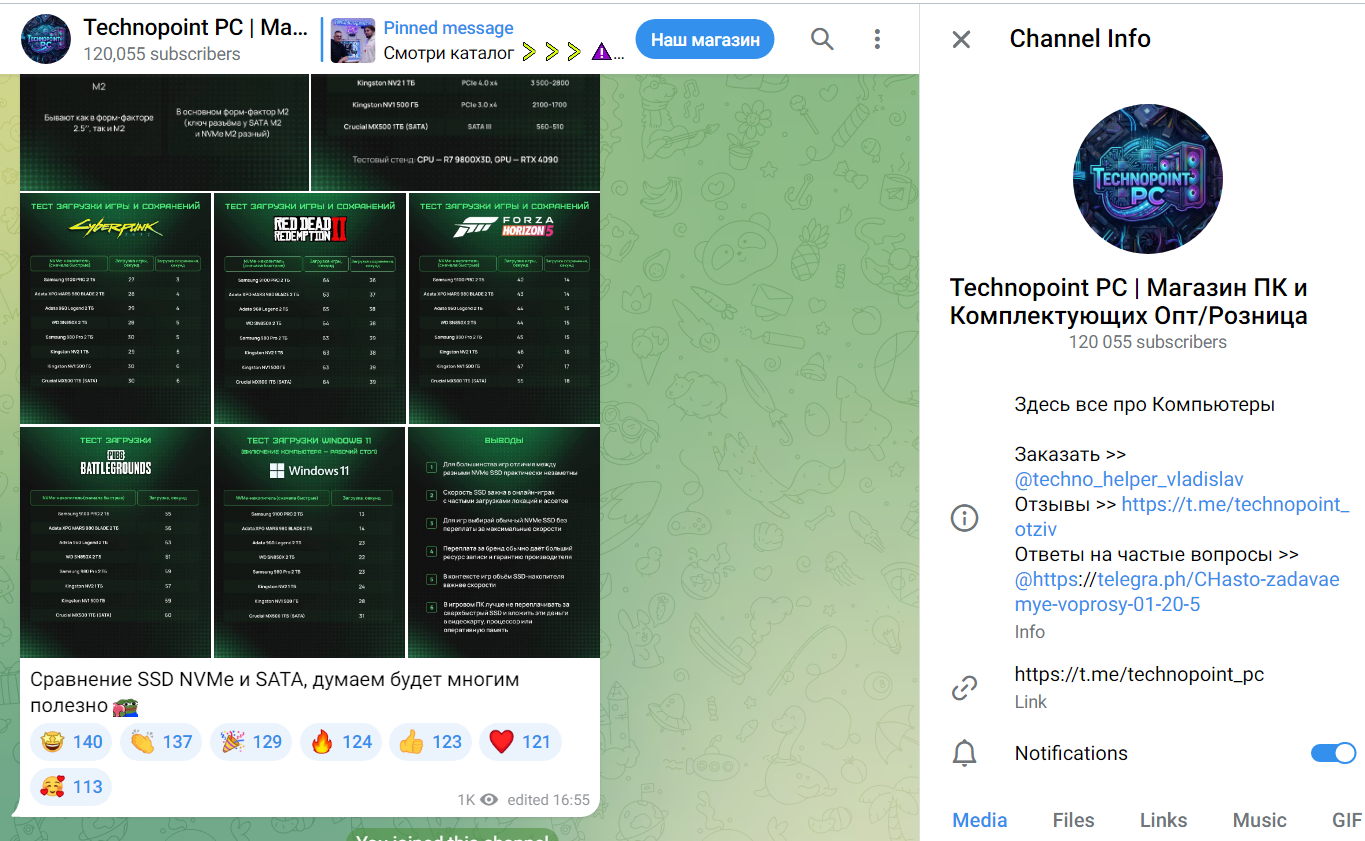Switch to the Files tab
The width and height of the screenshot is (1365, 841).
click(x=1073, y=820)
